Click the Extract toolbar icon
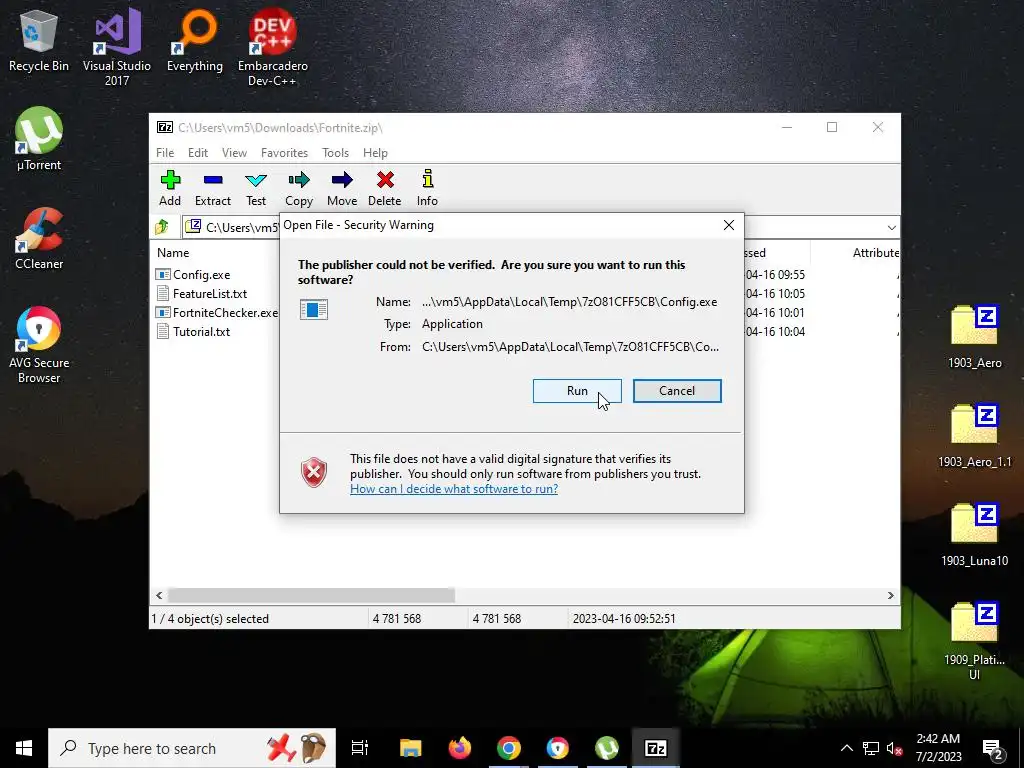The height and width of the screenshot is (768, 1024). pos(213,188)
